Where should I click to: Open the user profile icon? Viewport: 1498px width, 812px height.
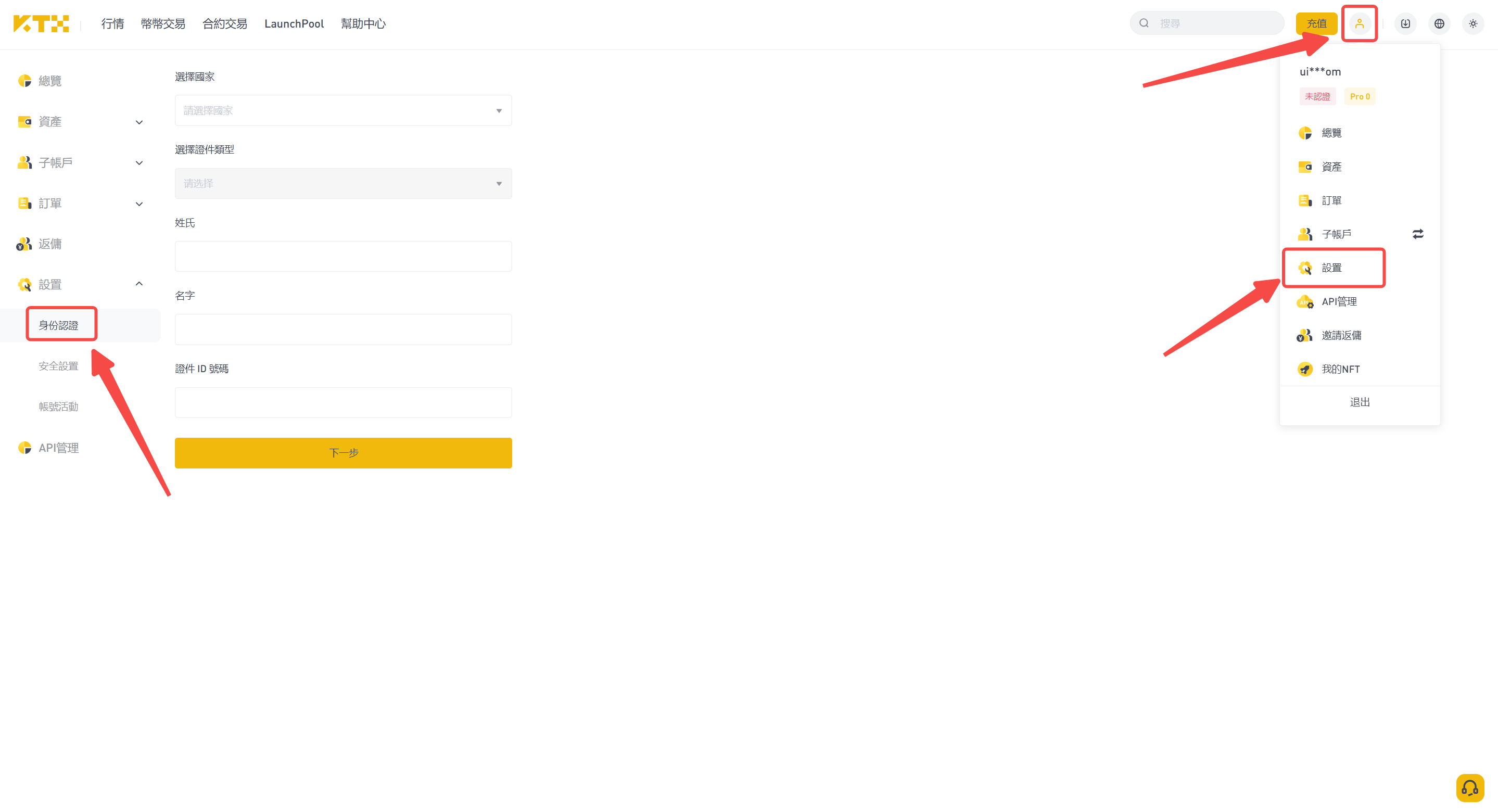1359,23
